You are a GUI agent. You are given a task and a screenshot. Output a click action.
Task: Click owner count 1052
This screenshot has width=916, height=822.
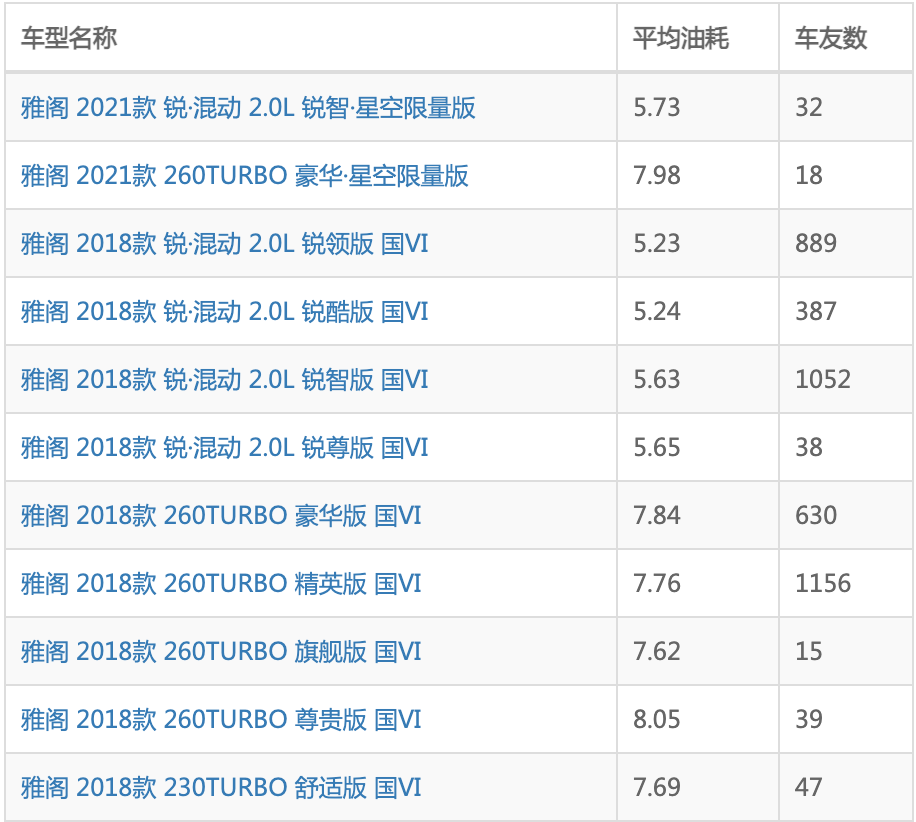tap(823, 380)
